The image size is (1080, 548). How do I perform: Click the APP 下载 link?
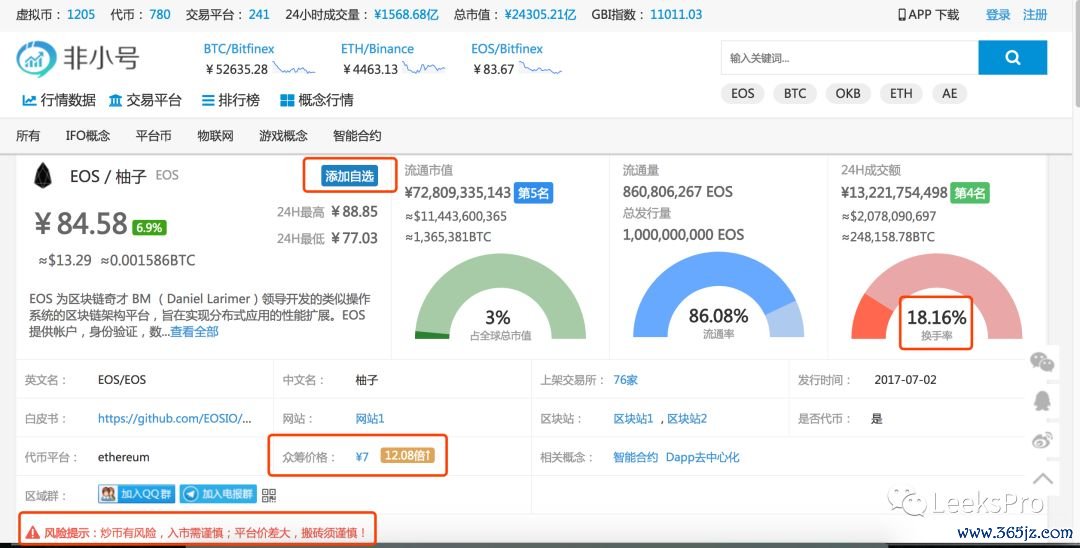[x=928, y=14]
